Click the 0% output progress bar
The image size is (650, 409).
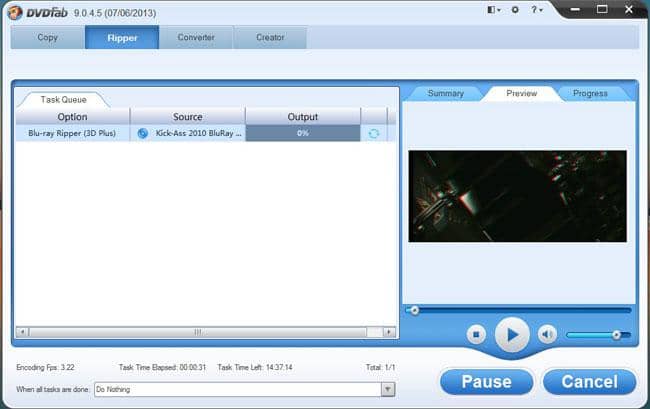click(303, 133)
